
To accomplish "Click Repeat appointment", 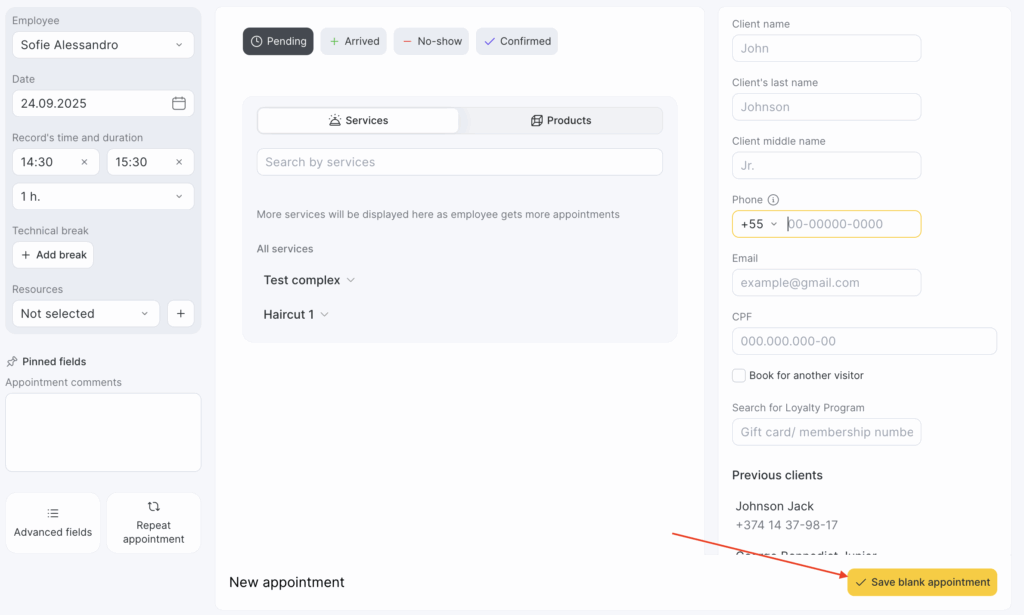I will tap(153, 523).
